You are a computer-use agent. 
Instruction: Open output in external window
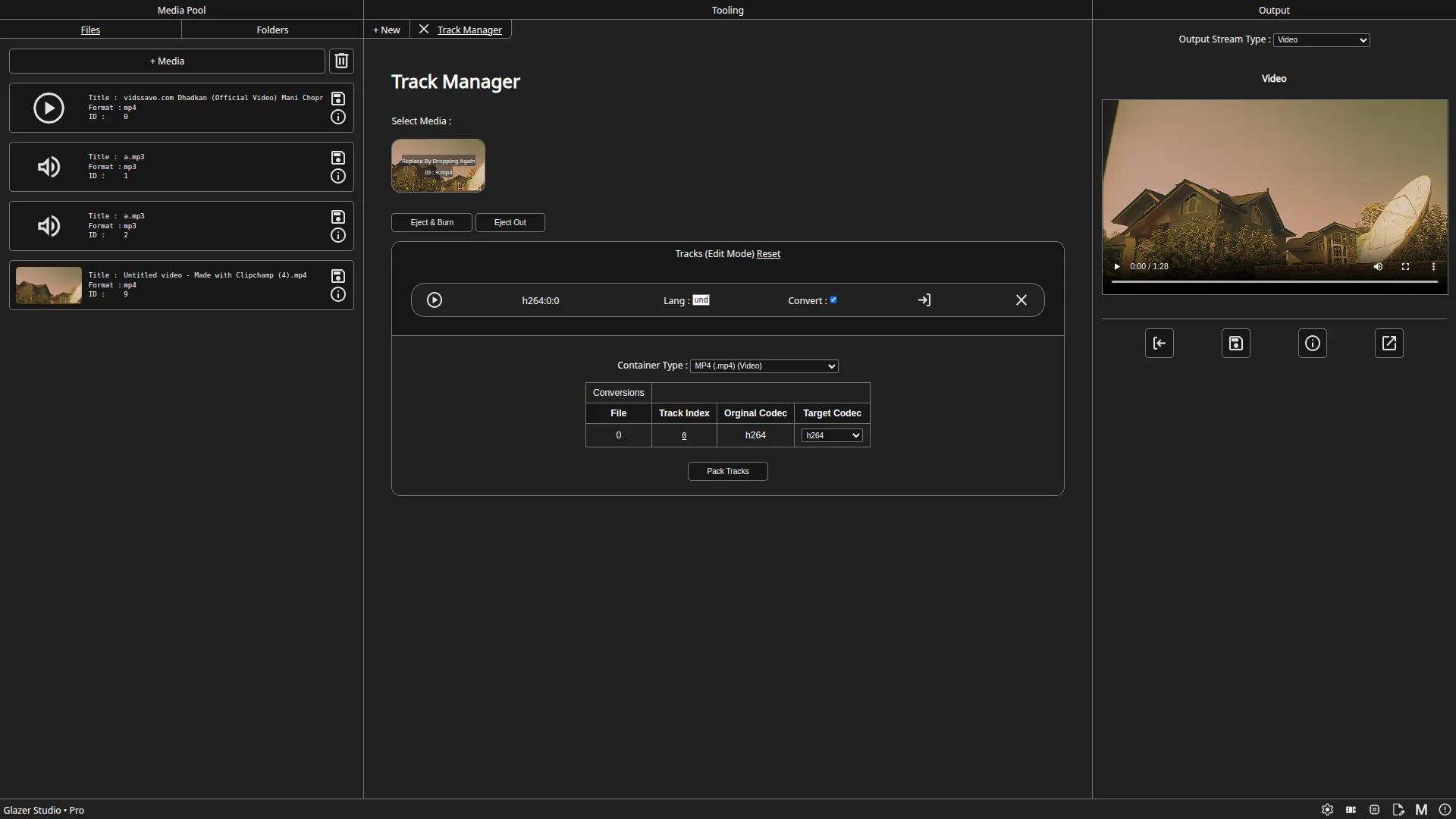(1389, 344)
